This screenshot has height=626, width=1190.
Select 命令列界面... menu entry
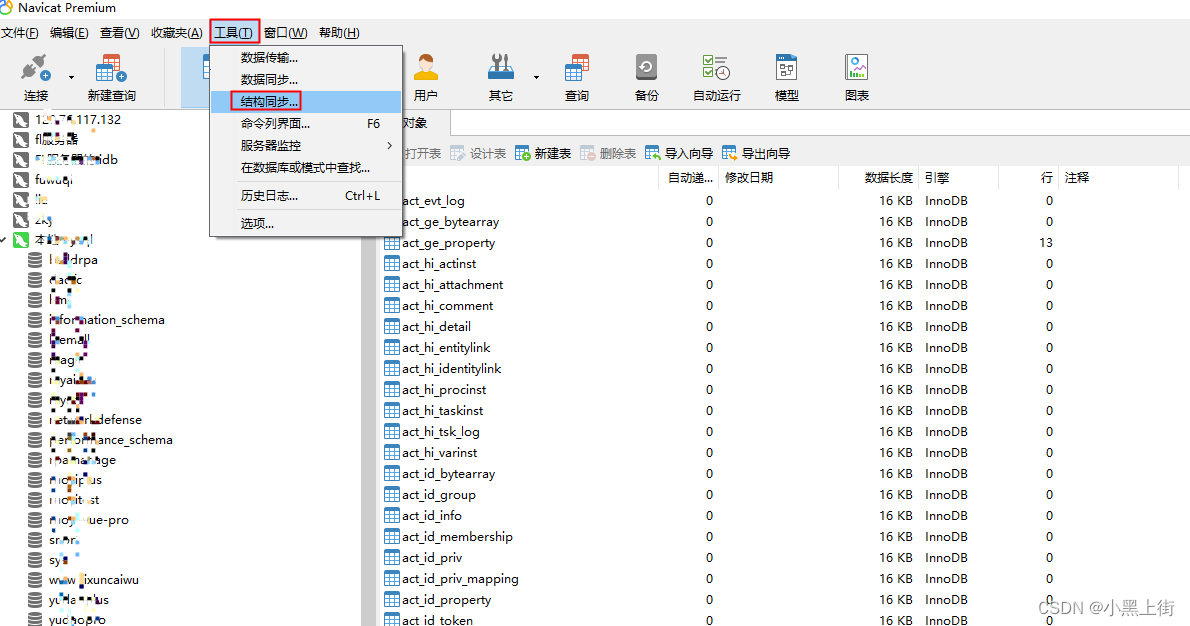pos(306,124)
